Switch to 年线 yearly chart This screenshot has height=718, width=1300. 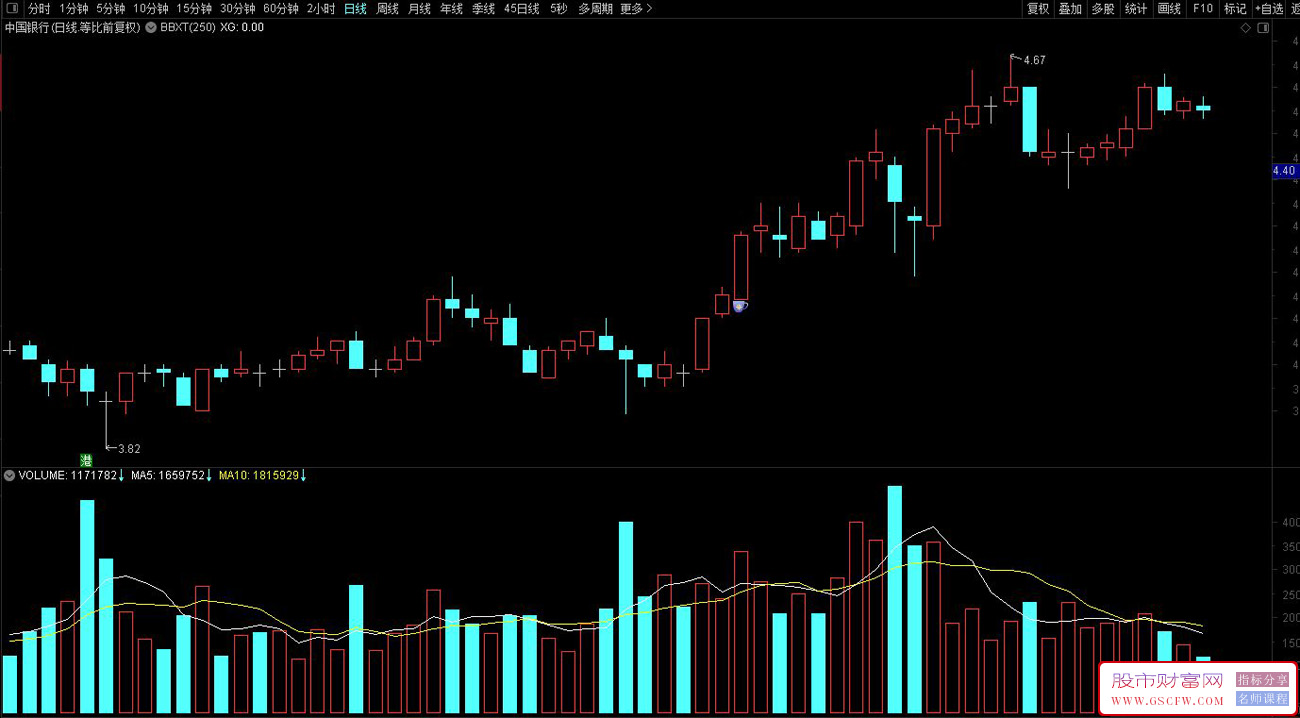click(451, 9)
